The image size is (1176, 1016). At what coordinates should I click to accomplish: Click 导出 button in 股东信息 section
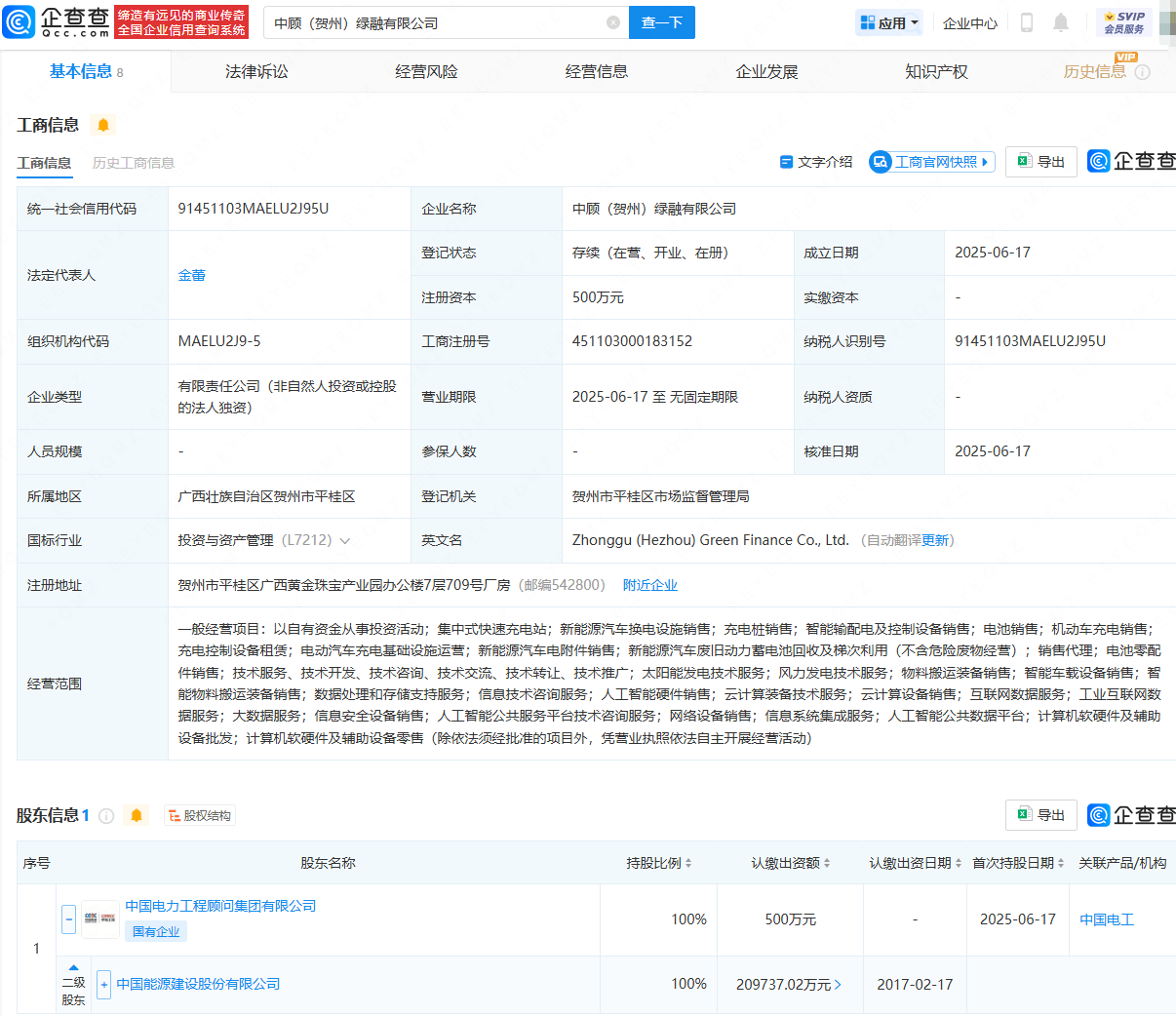[x=1041, y=815]
